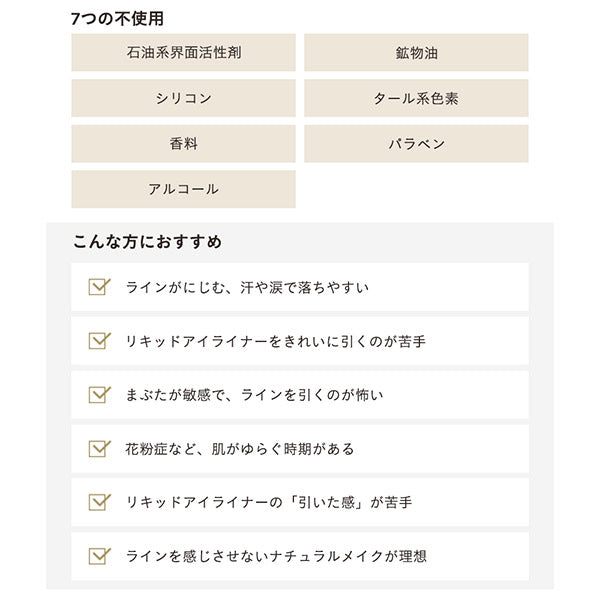
Task: Toggle checkbox beside まぶたが敏感で、ラインを引くのが怖い
Action: [x=99, y=395]
